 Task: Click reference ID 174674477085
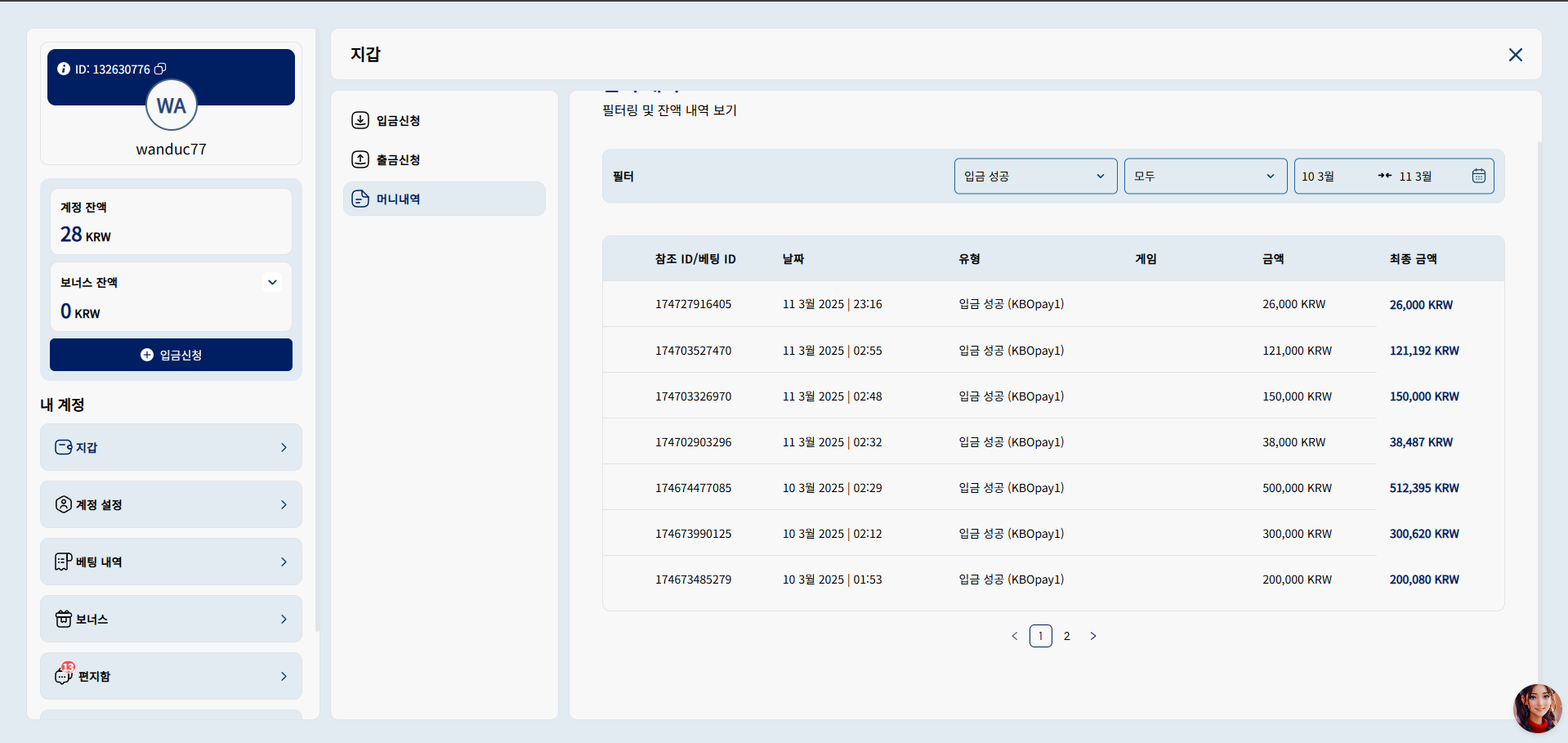pos(693,488)
